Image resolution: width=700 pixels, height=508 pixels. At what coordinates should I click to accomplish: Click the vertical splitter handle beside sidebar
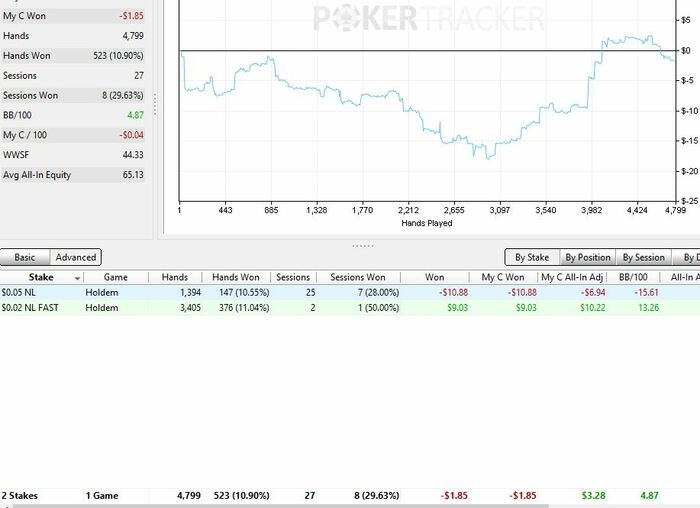pyautogui.click(x=155, y=105)
